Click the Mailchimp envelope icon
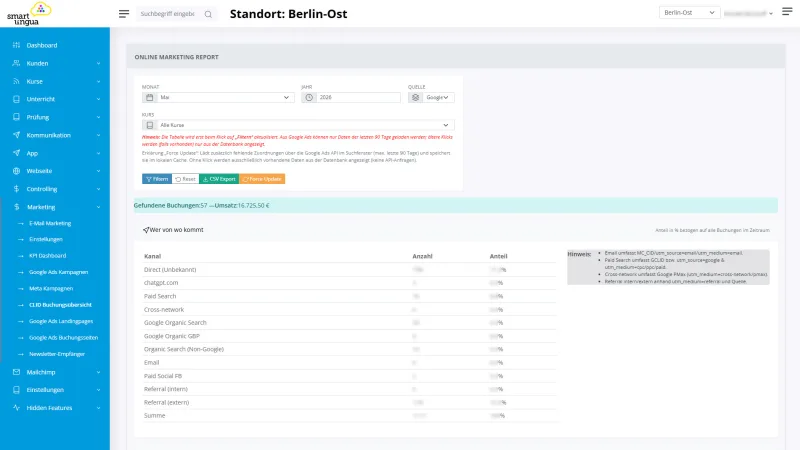This screenshot has width=800, height=450. coord(16,372)
